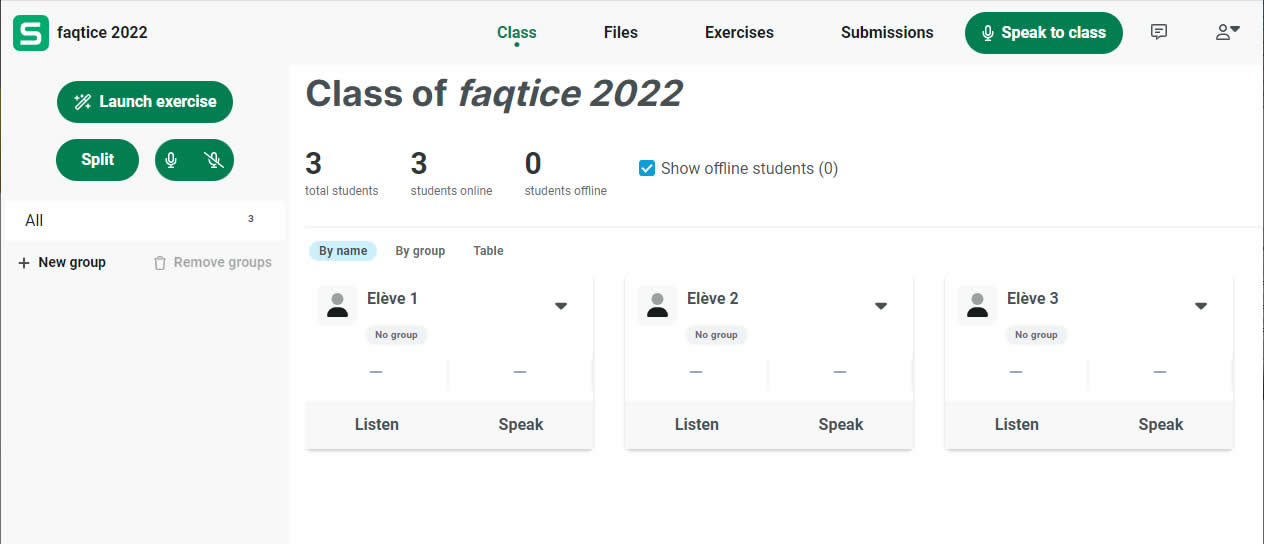Uncheck Show offline students checkbox
Viewport: 1264px width, 544px height.
tap(647, 168)
